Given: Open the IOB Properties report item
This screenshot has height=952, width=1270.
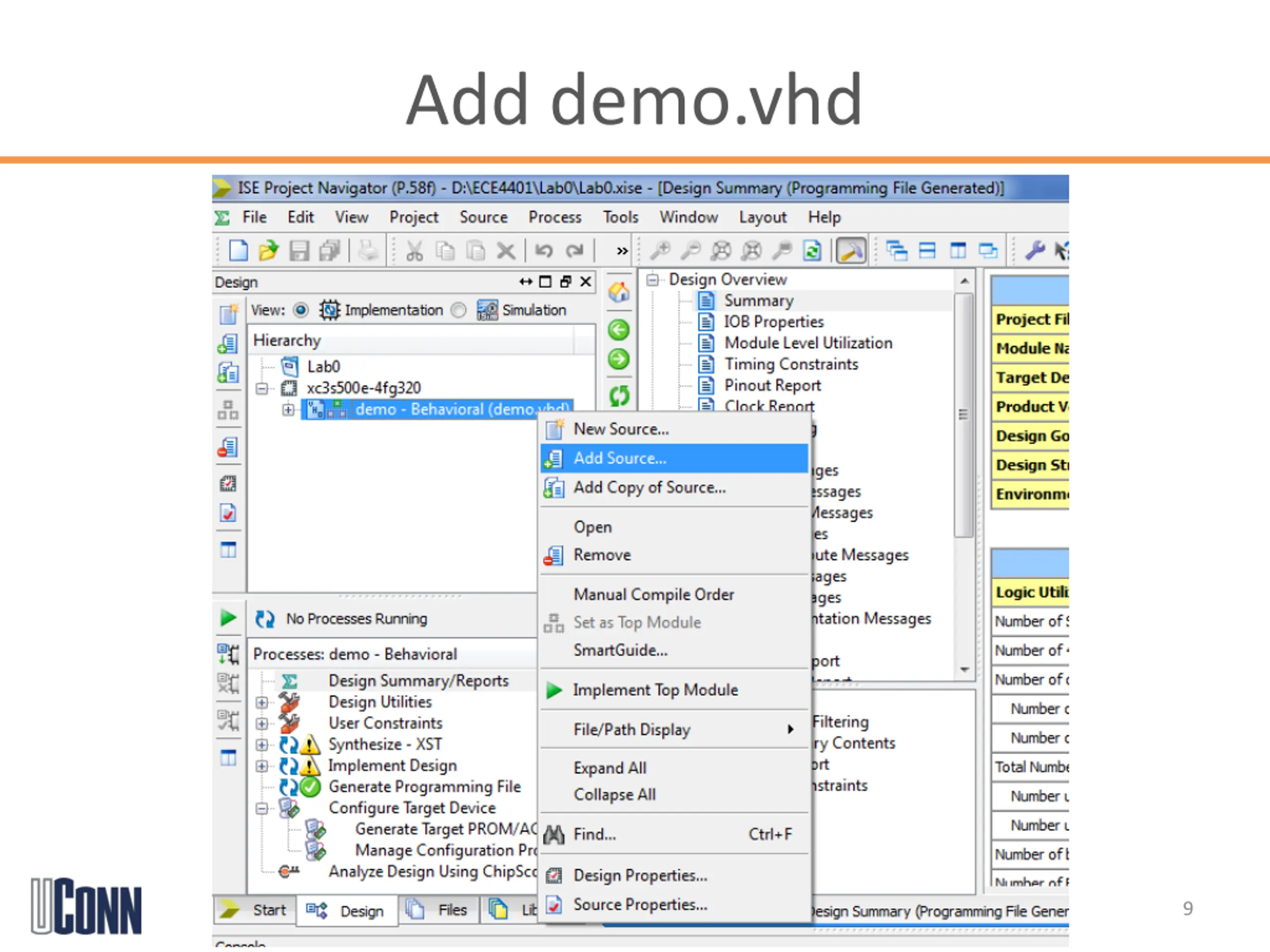Looking at the screenshot, I should click(773, 322).
